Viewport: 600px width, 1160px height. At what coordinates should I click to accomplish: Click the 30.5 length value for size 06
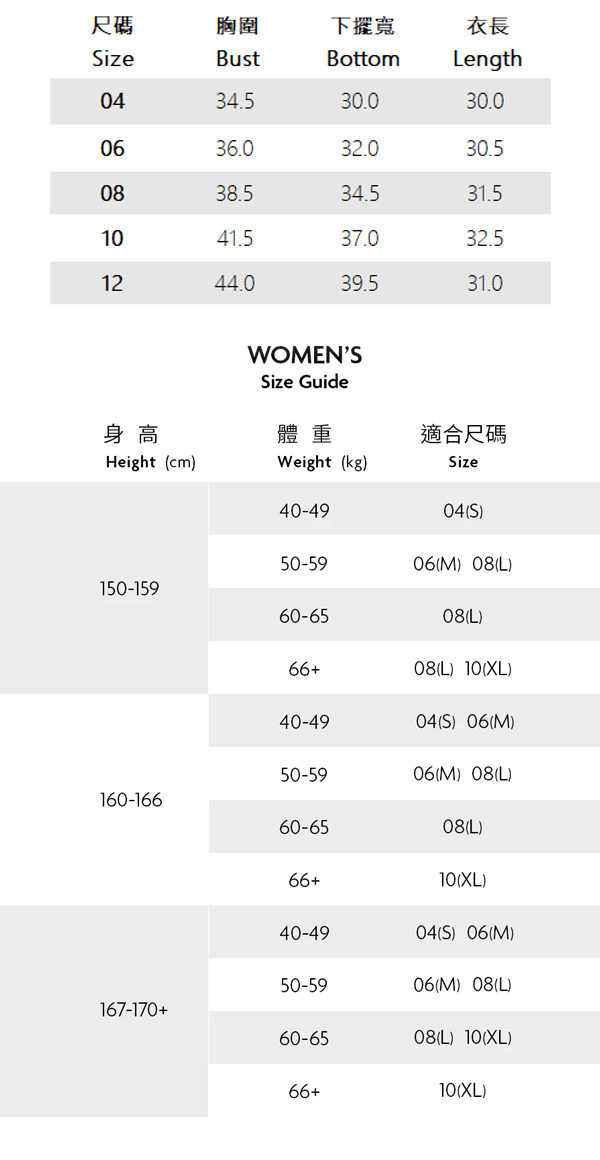[484, 148]
